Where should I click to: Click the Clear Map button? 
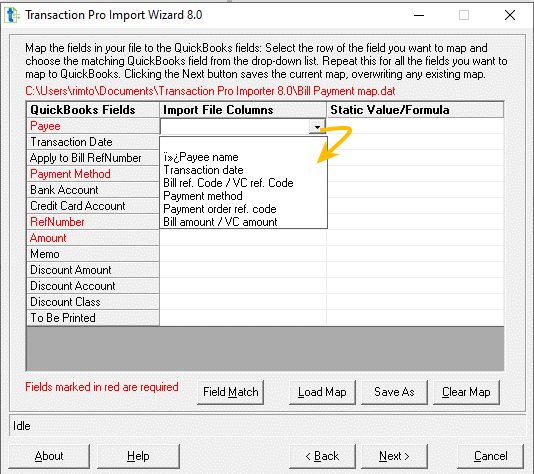(466, 392)
